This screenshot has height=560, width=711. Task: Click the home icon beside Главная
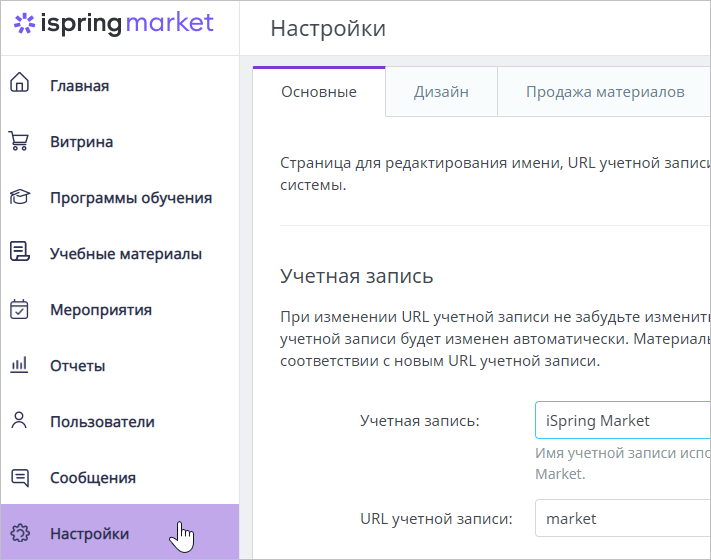click(19, 82)
